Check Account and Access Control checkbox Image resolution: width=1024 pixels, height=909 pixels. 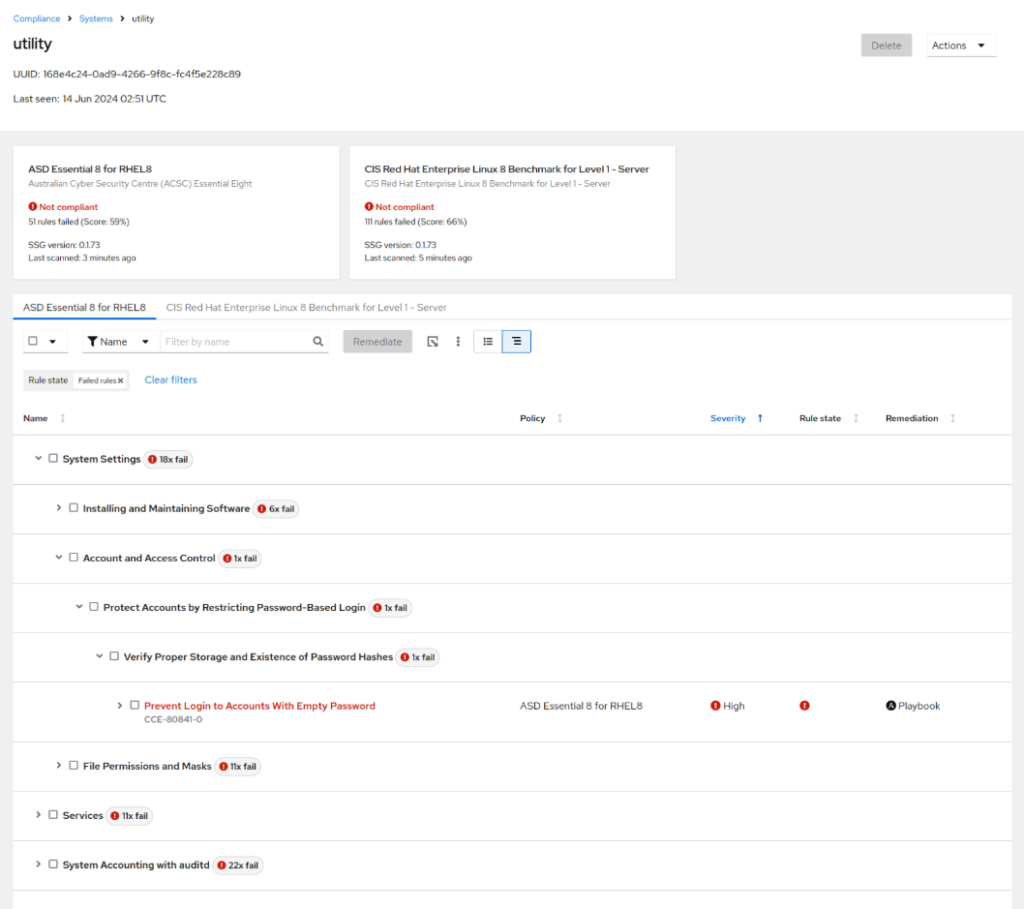click(74, 557)
